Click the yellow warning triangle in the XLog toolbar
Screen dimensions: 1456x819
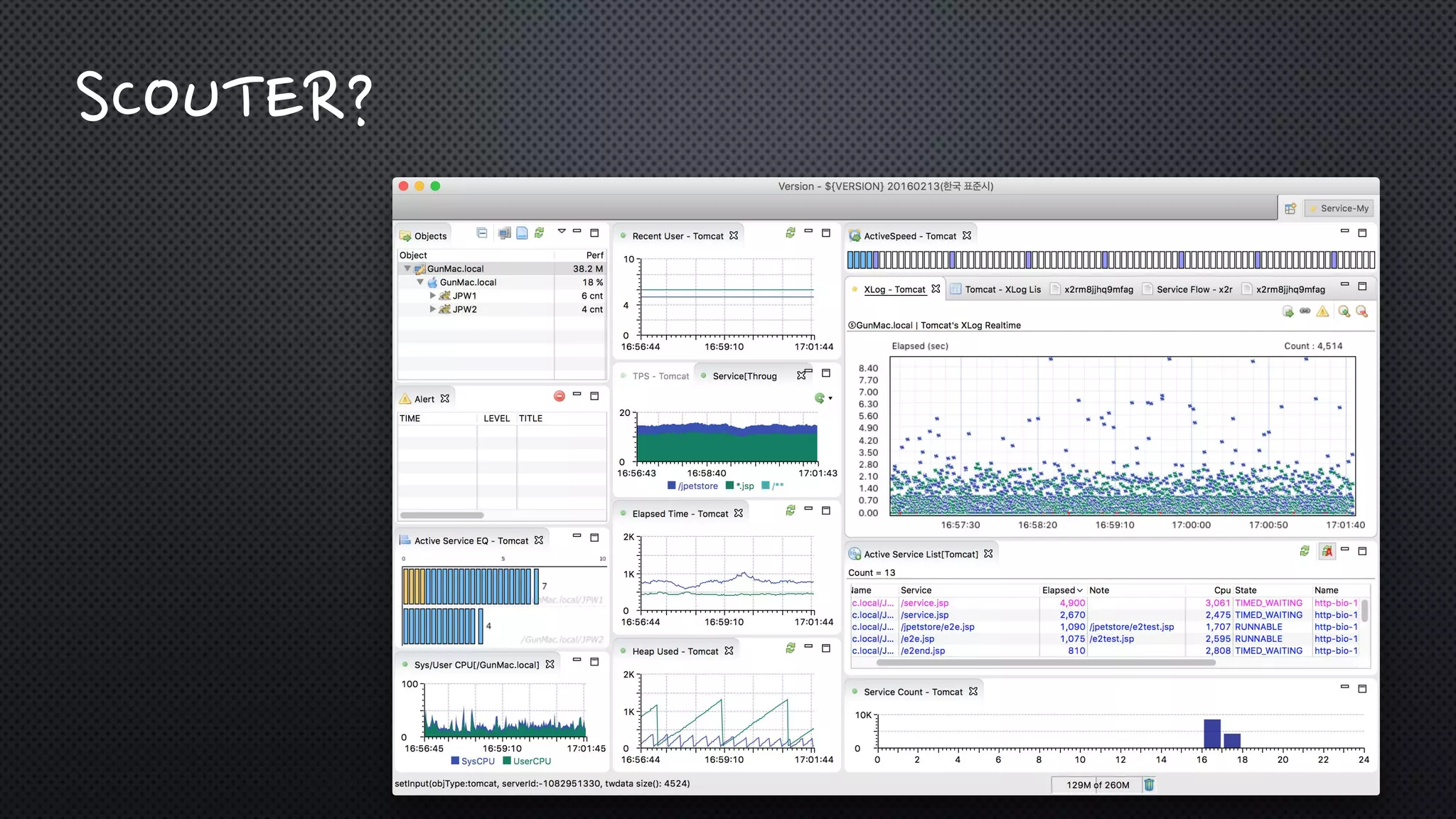tap(1322, 311)
